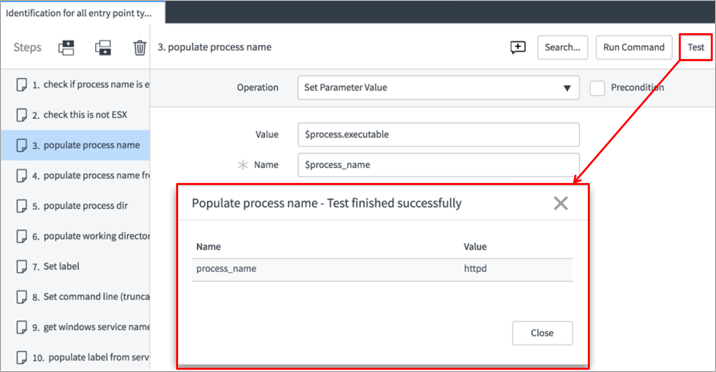The image size is (716, 372).
Task: Select step 8 Set command line
Action: point(75,297)
